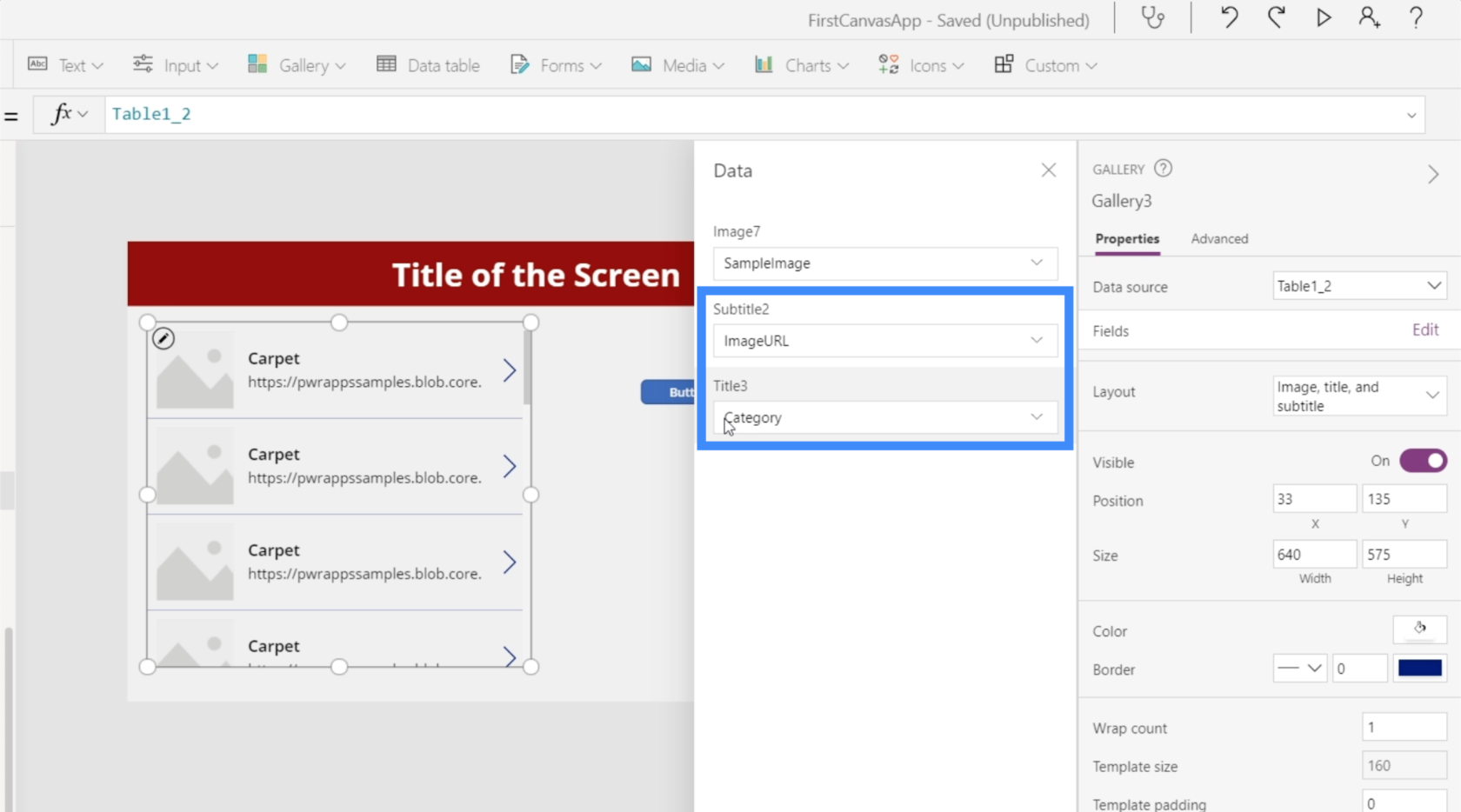1461x812 pixels.
Task: Open the dark blue border color swatch
Action: click(1419, 668)
